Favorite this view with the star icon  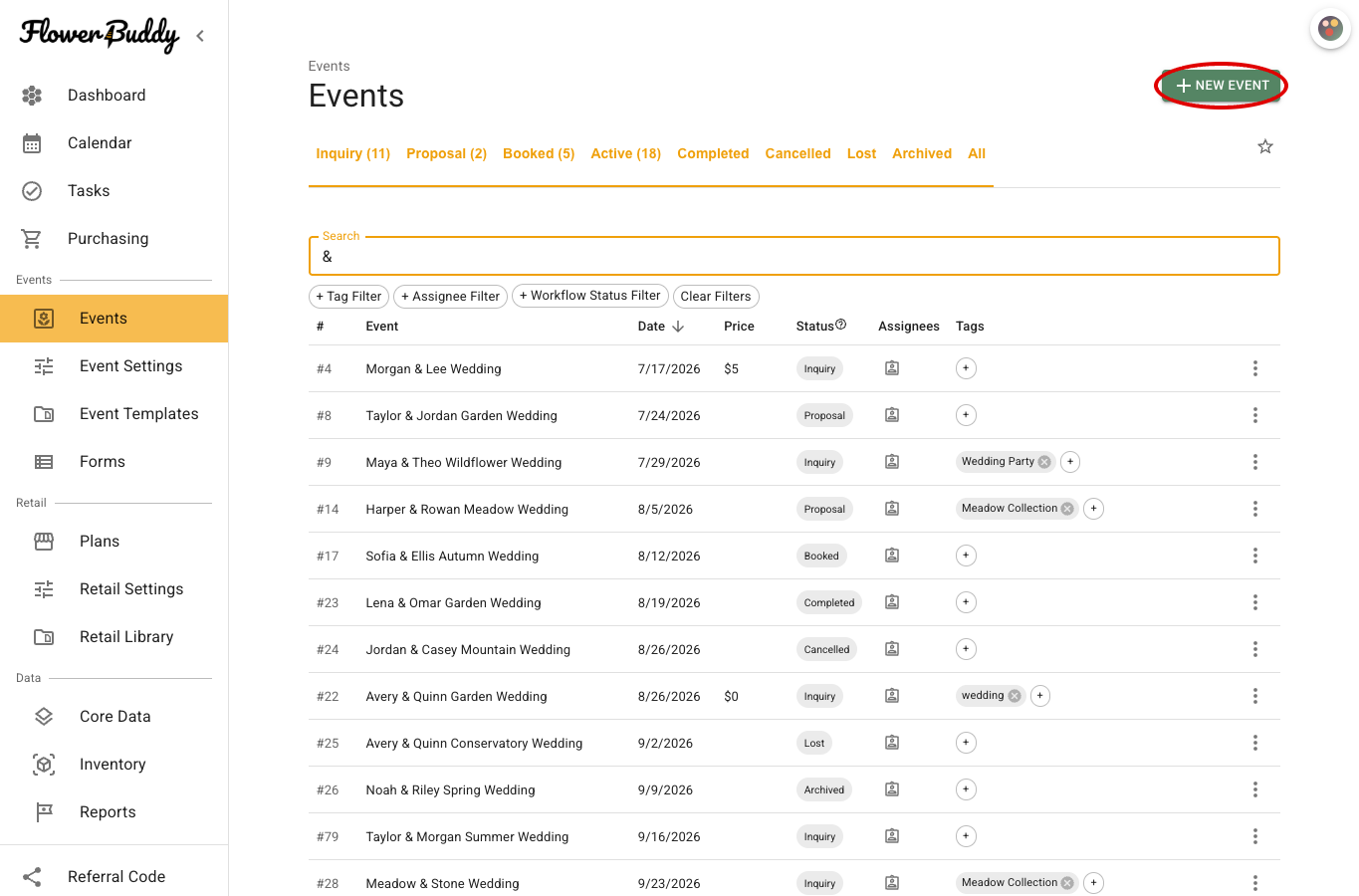(1265, 146)
